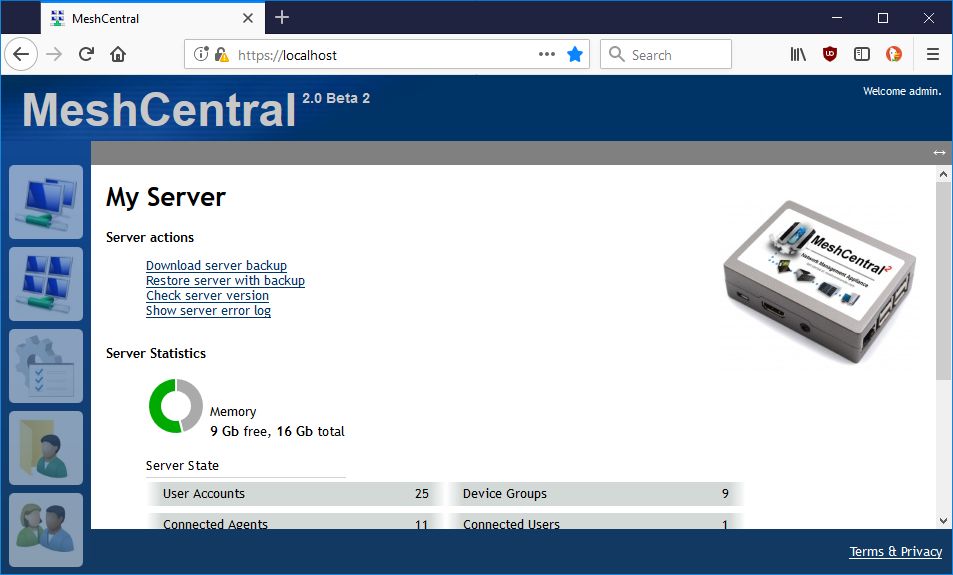953x575 pixels.
Task: Reload the current page
Action: coord(87,55)
